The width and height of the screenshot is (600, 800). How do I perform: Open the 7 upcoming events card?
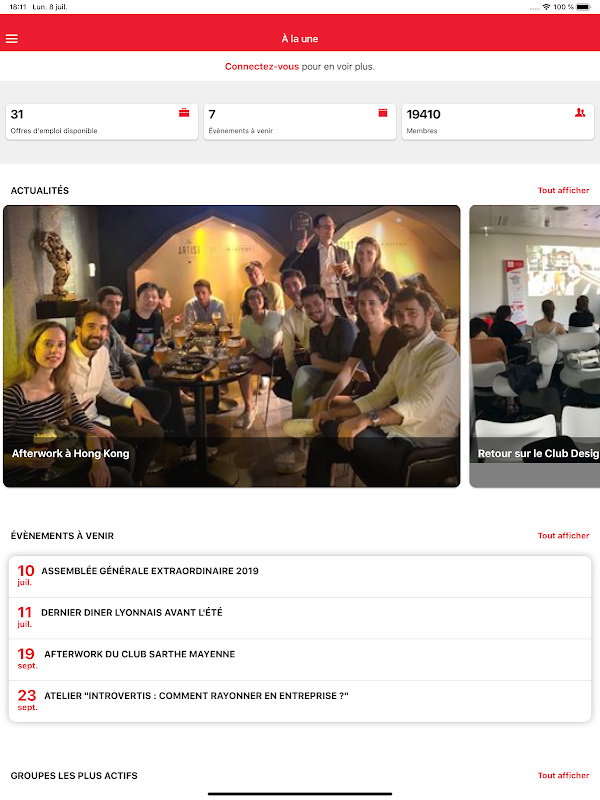click(x=299, y=122)
